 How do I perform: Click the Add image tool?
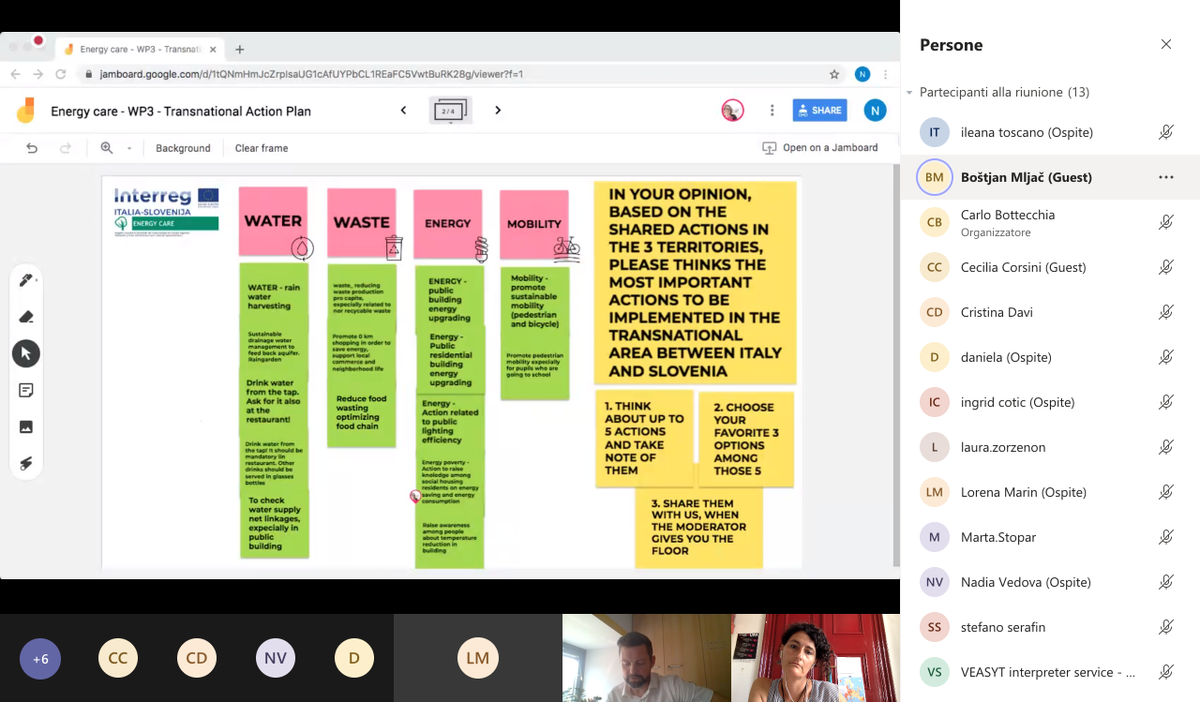(x=27, y=427)
